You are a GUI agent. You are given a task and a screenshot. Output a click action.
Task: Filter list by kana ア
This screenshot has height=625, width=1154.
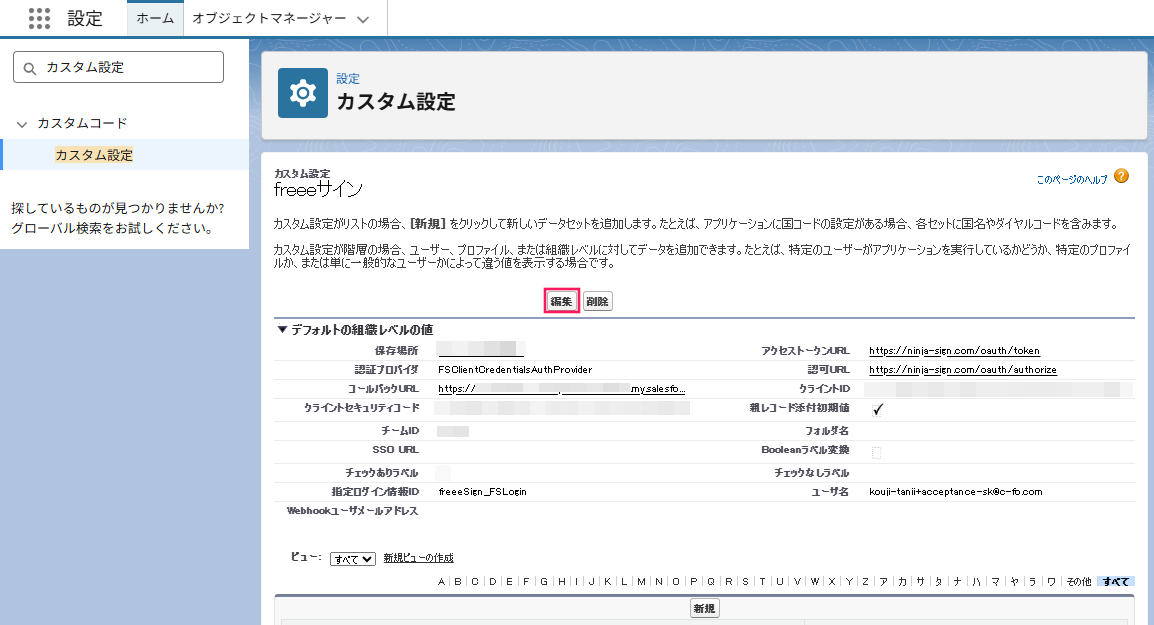click(x=884, y=582)
